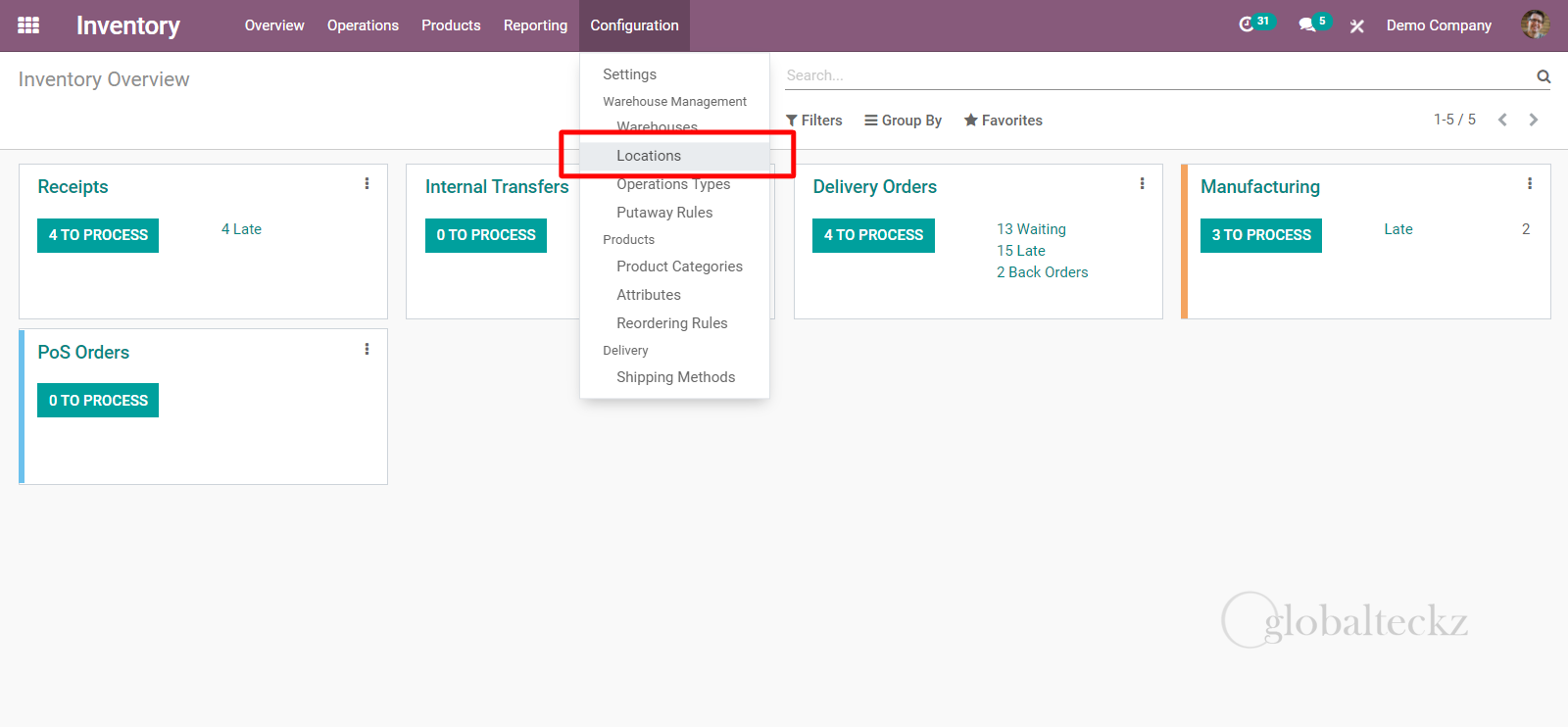This screenshot has height=727, width=1568.
Task: Select Locations in the dropdown
Action: pos(674,156)
